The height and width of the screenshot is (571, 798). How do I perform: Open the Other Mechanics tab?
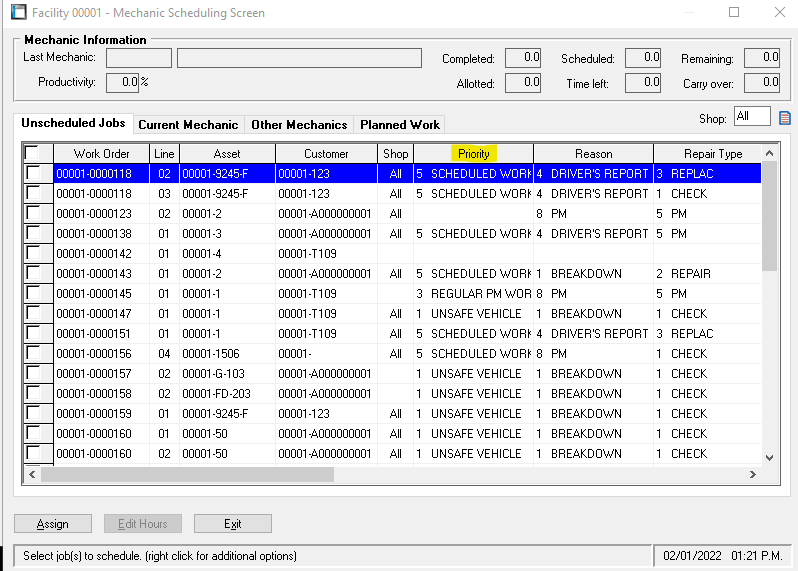[x=299, y=125]
